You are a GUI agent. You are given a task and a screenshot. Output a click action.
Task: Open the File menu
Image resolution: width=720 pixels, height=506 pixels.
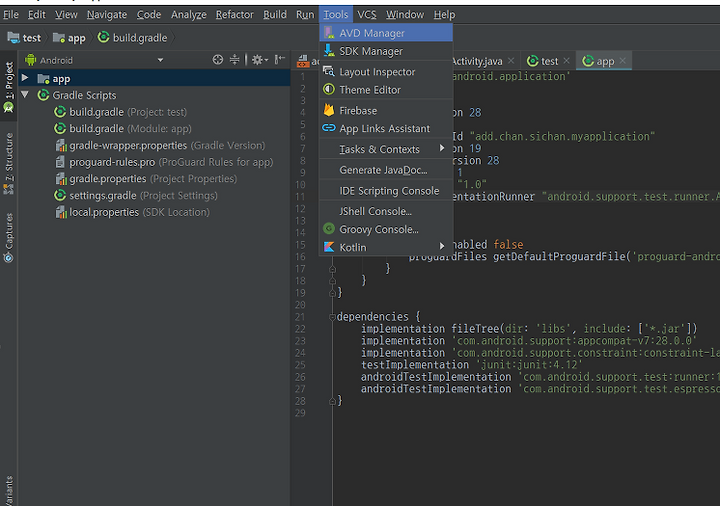click(11, 15)
